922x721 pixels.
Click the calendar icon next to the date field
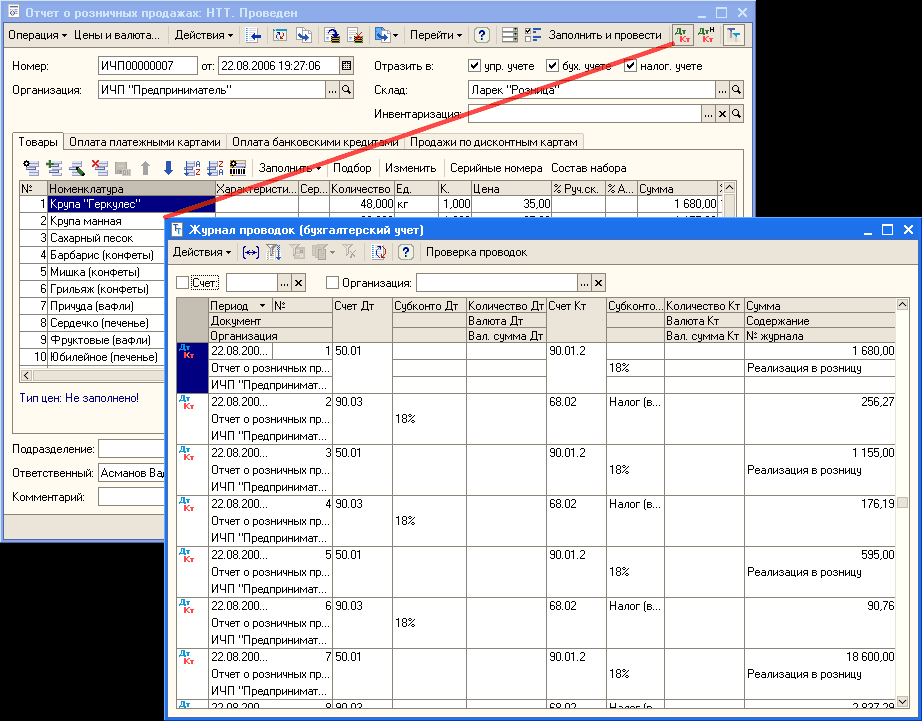(x=347, y=66)
